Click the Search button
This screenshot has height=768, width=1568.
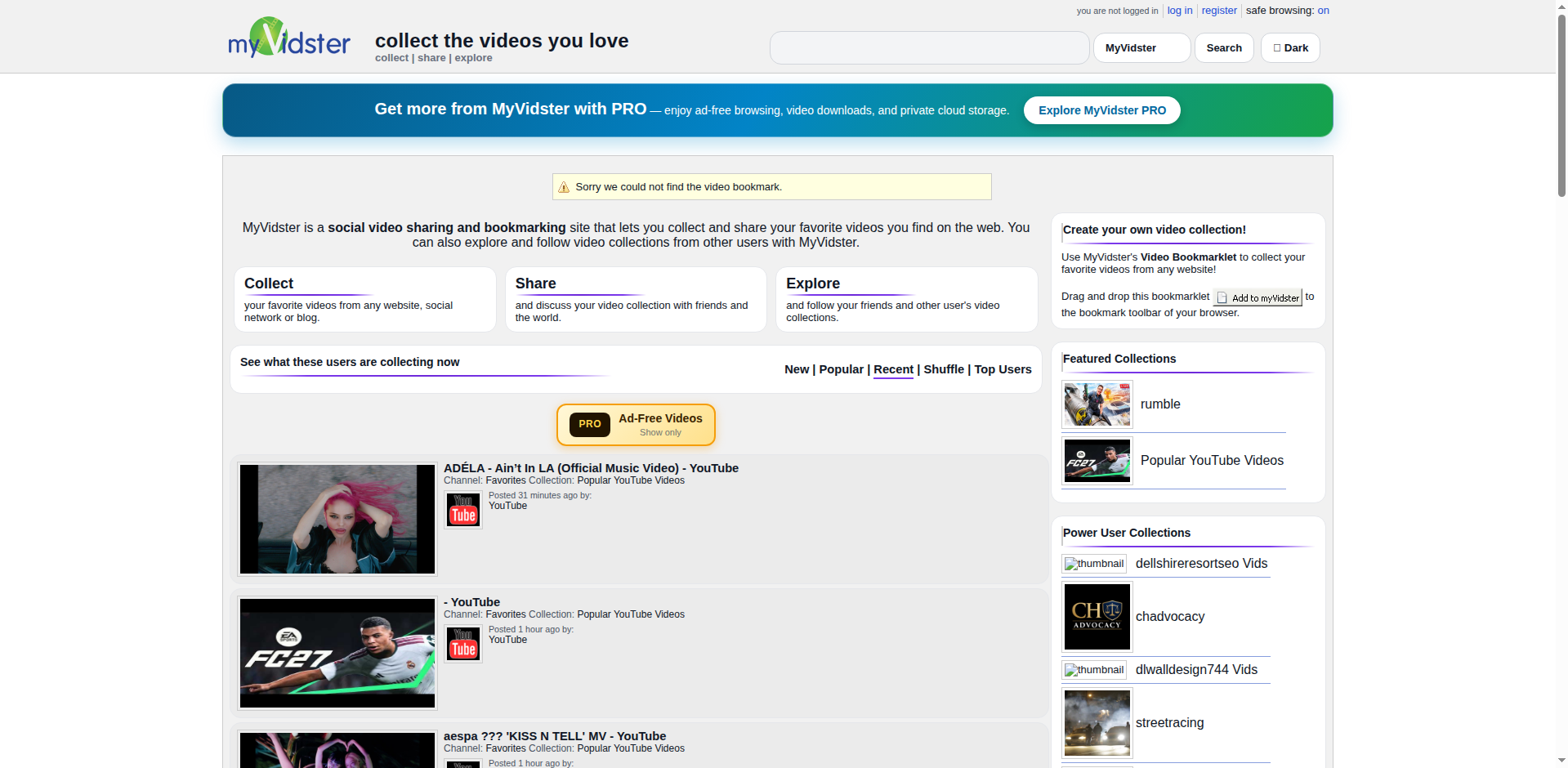[1224, 48]
